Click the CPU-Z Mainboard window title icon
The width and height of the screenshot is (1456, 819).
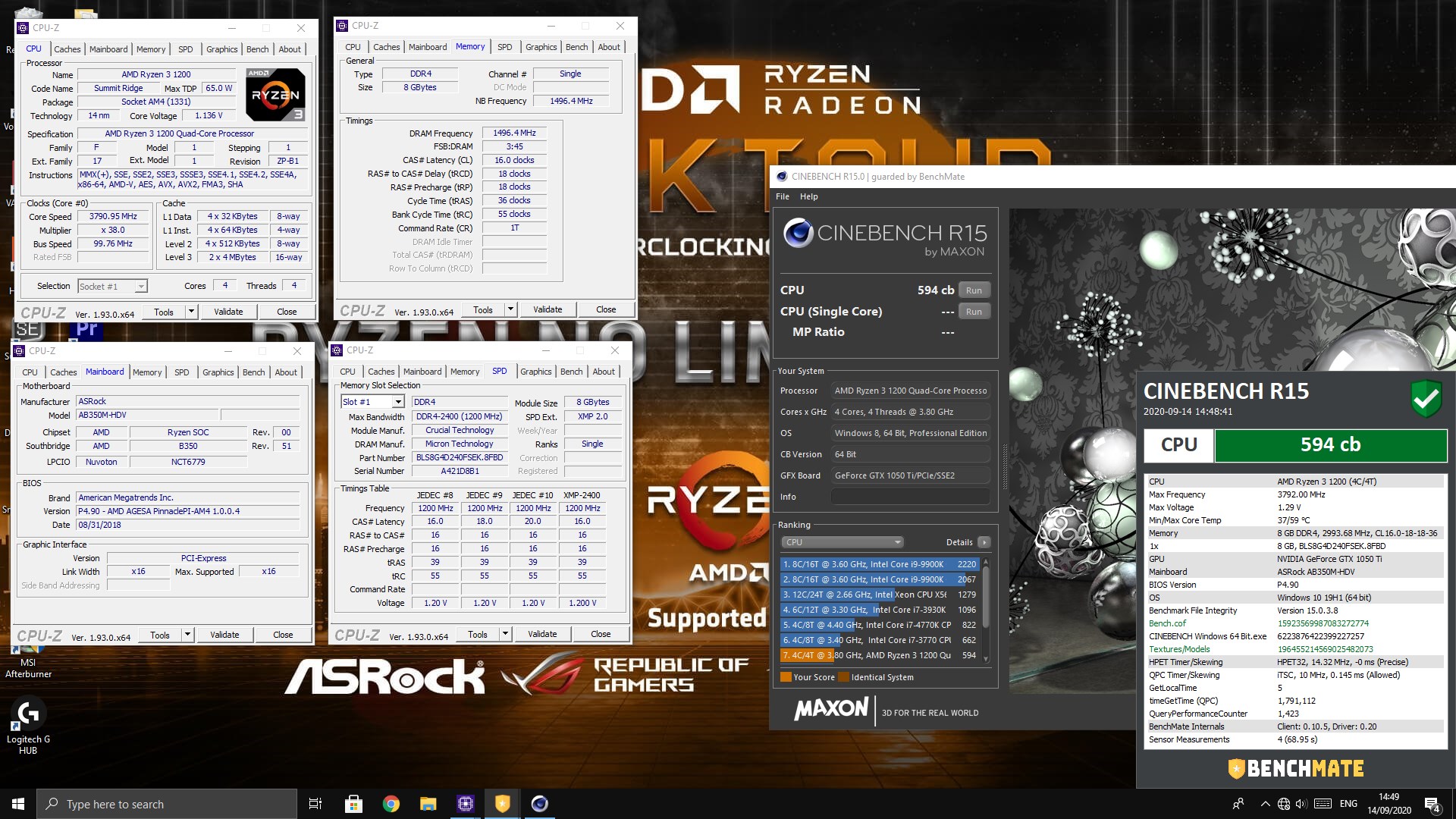click(19, 351)
